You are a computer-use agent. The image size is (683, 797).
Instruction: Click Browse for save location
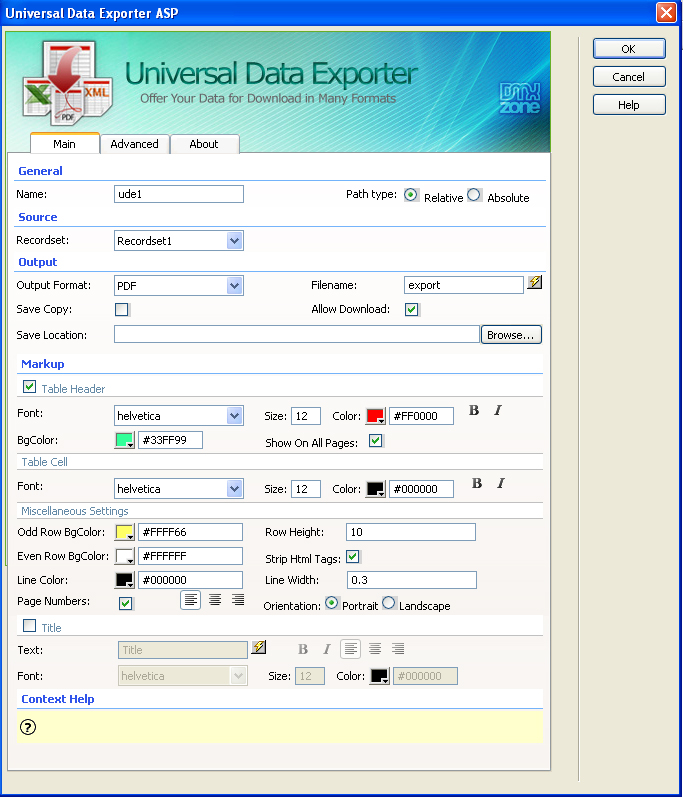click(511, 335)
